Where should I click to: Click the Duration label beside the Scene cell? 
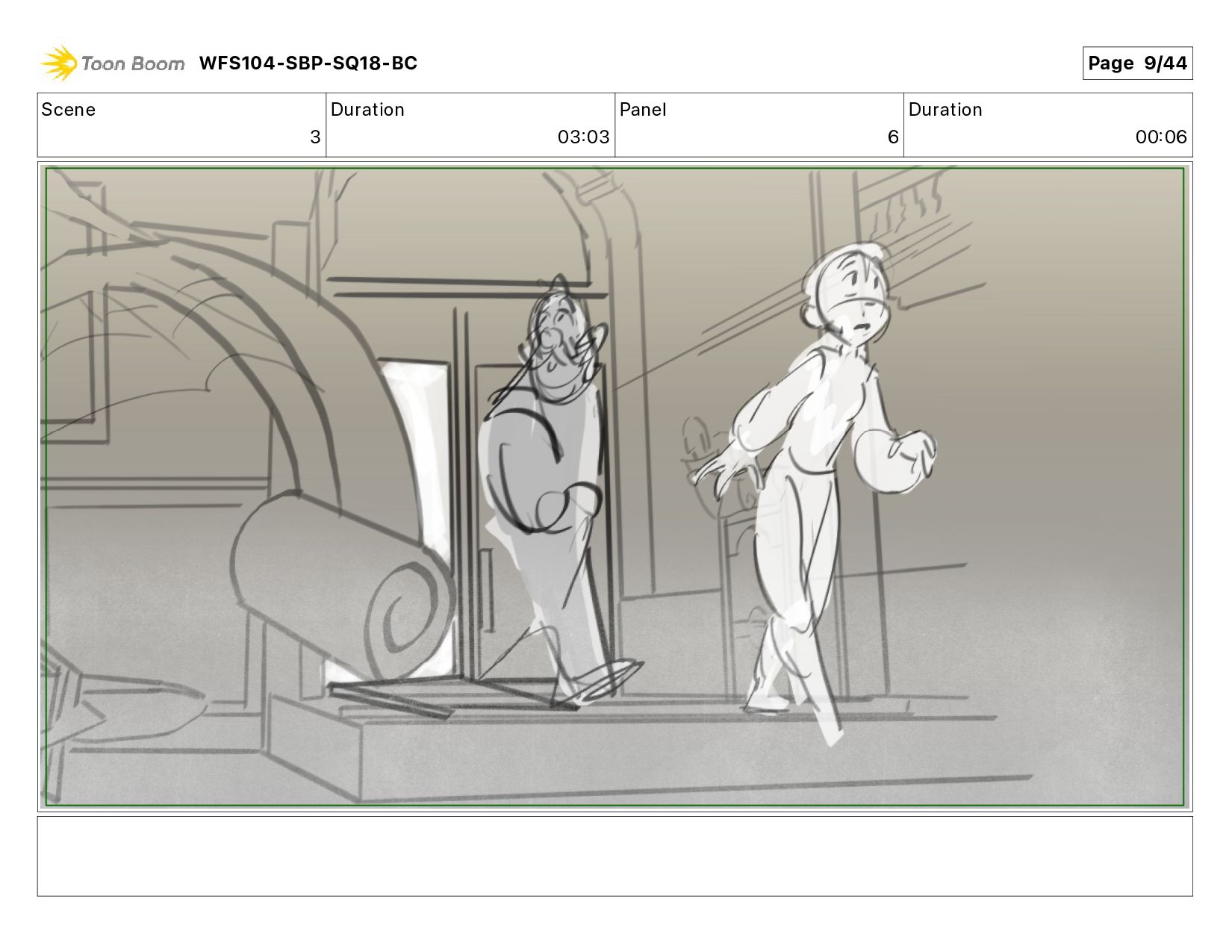(367, 110)
